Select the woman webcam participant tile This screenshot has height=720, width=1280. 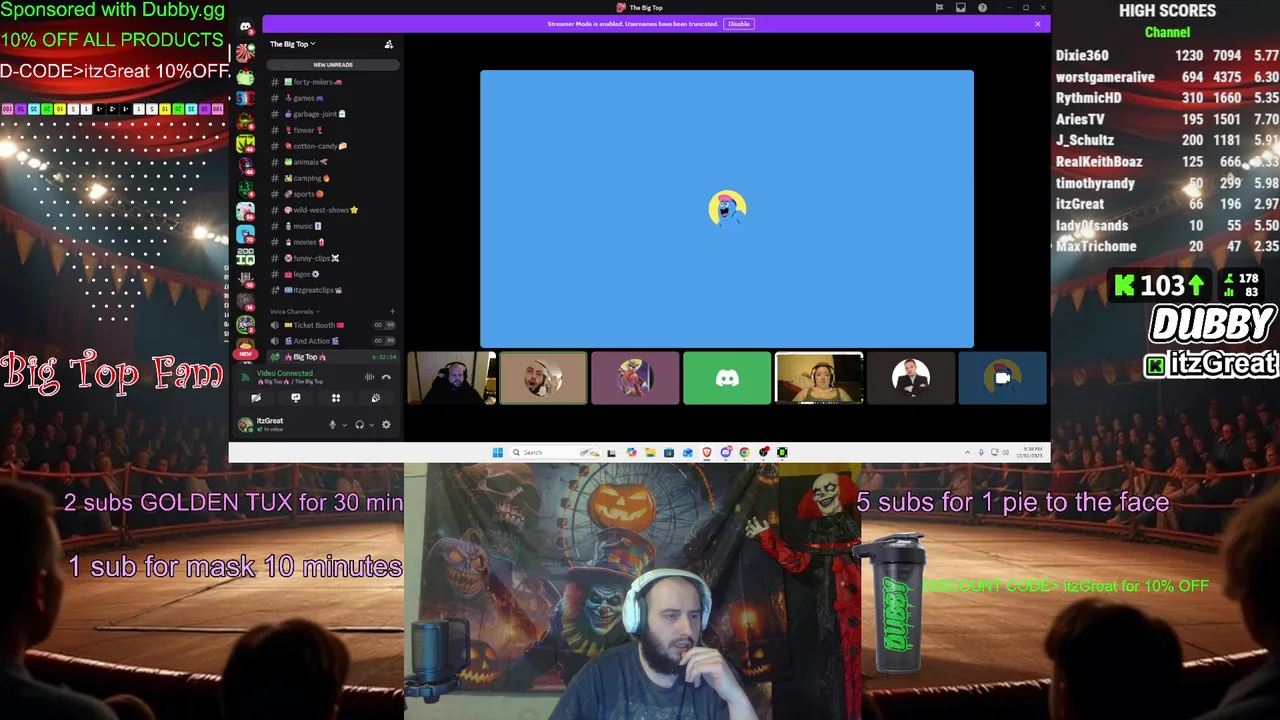tap(819, 378)
